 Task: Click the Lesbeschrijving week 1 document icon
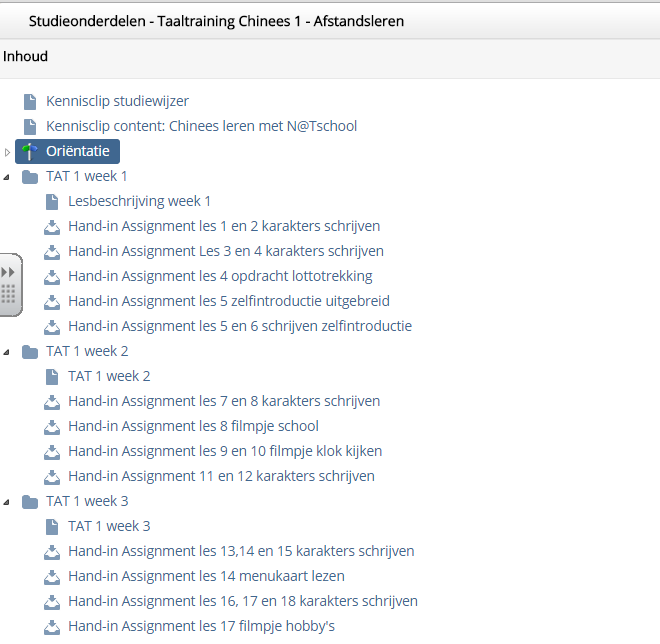[x=52, y=202]
